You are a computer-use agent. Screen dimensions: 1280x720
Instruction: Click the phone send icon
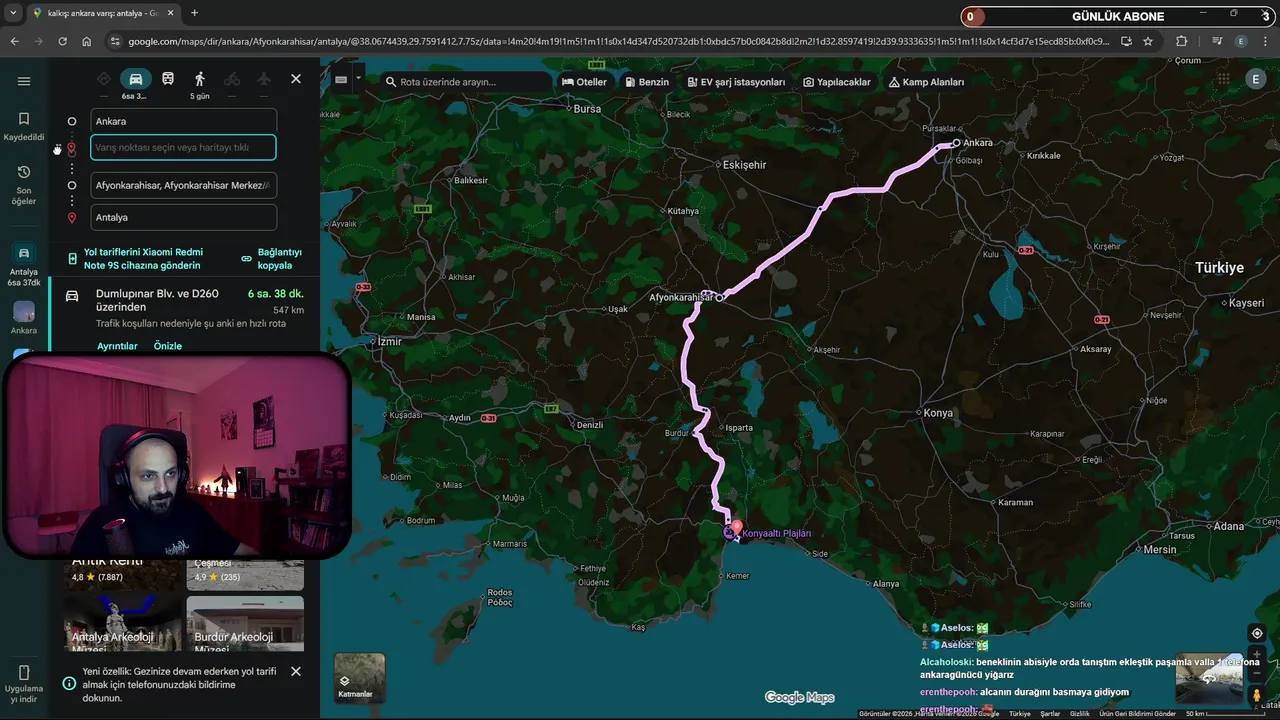[x=73, y=259]
